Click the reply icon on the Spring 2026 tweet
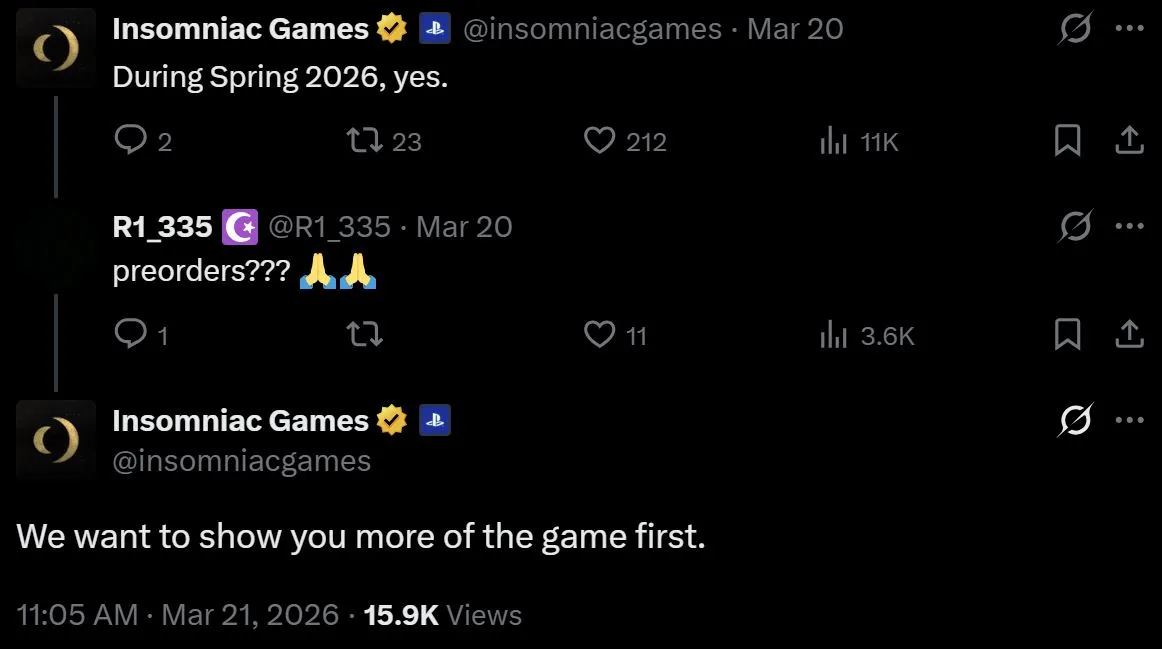1162x649 pixels. (134, 141)
